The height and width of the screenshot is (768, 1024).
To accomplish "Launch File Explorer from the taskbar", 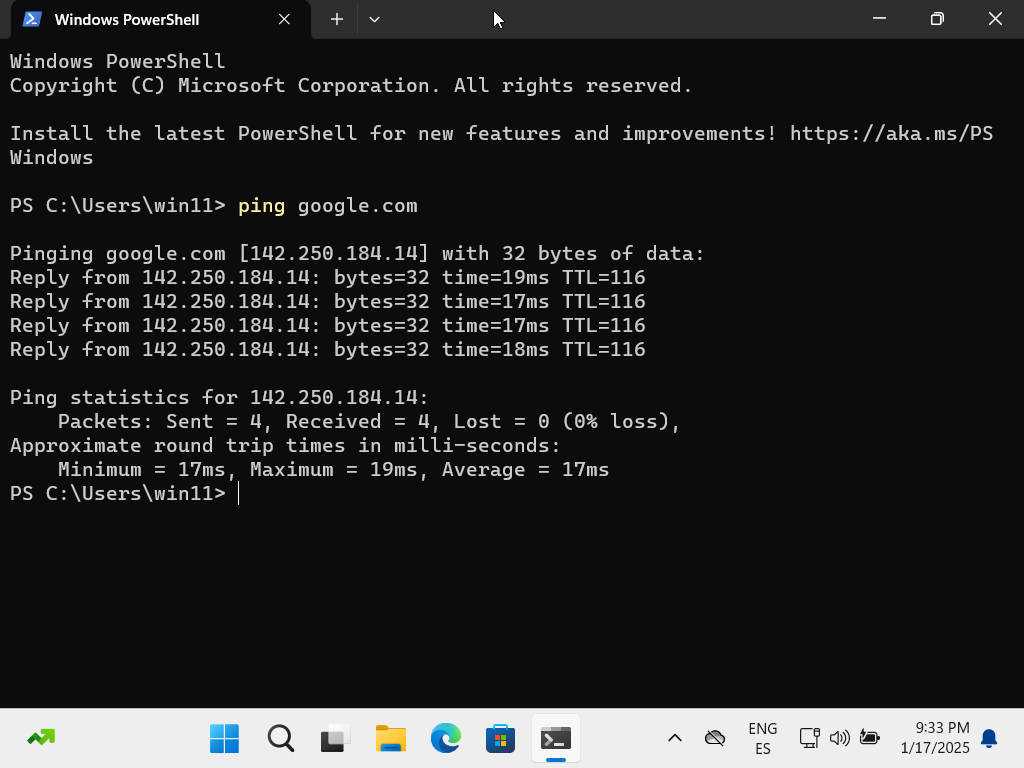I will (x=391, y=739).
